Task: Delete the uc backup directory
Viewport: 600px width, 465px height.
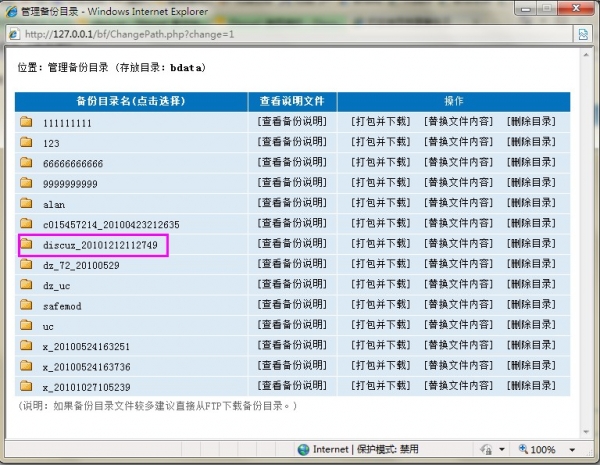Action: point(531,325)
